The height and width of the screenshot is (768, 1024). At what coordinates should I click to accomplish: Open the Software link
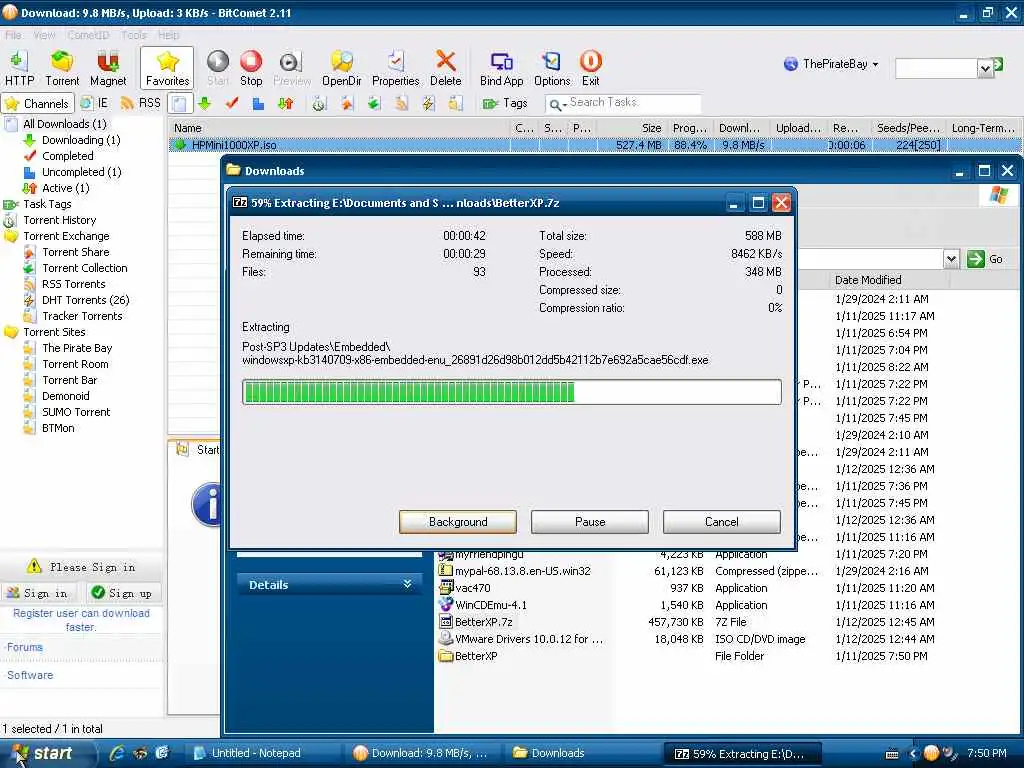30,675
